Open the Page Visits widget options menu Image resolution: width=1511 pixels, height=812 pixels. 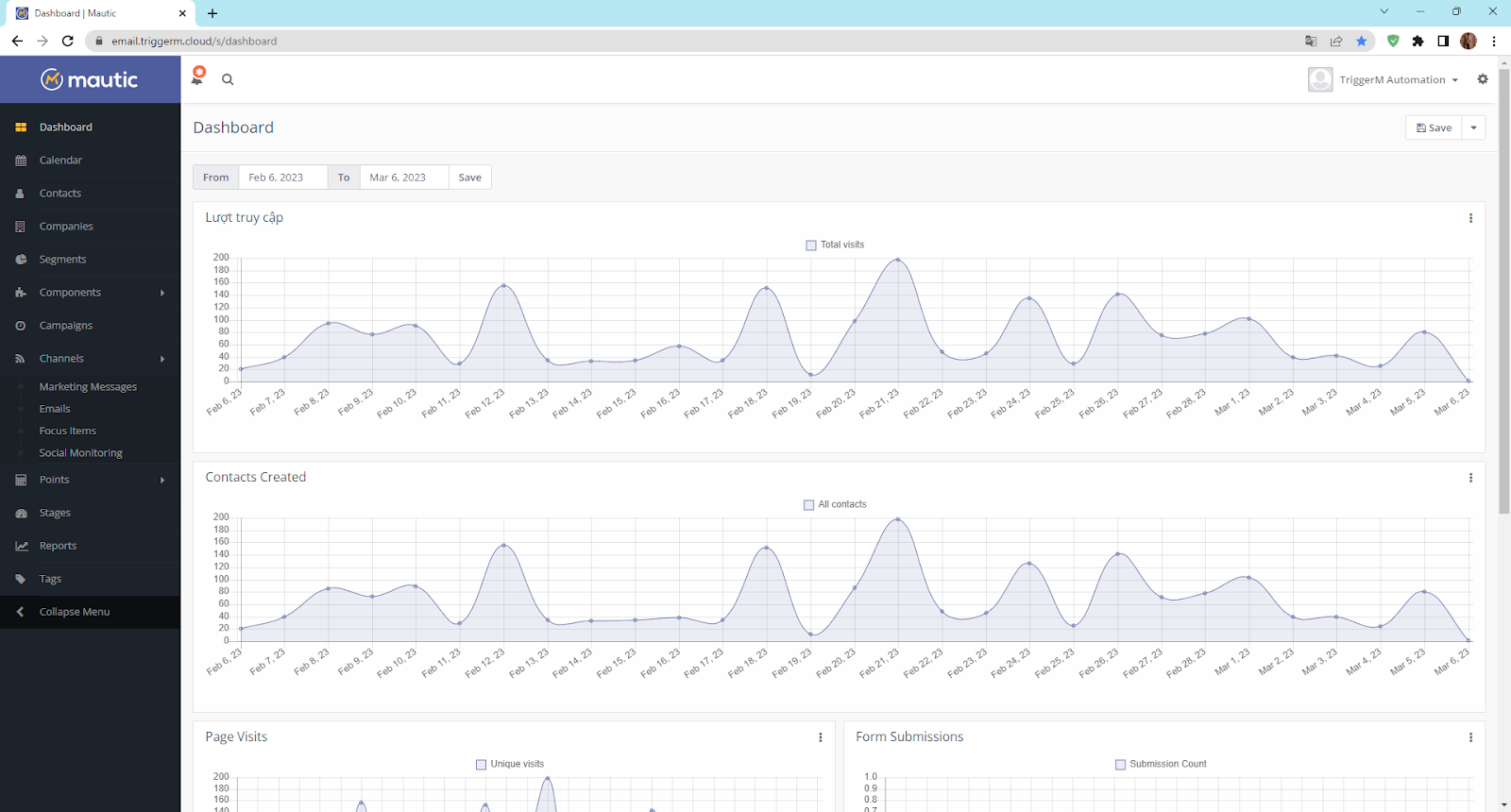[820, 737]
